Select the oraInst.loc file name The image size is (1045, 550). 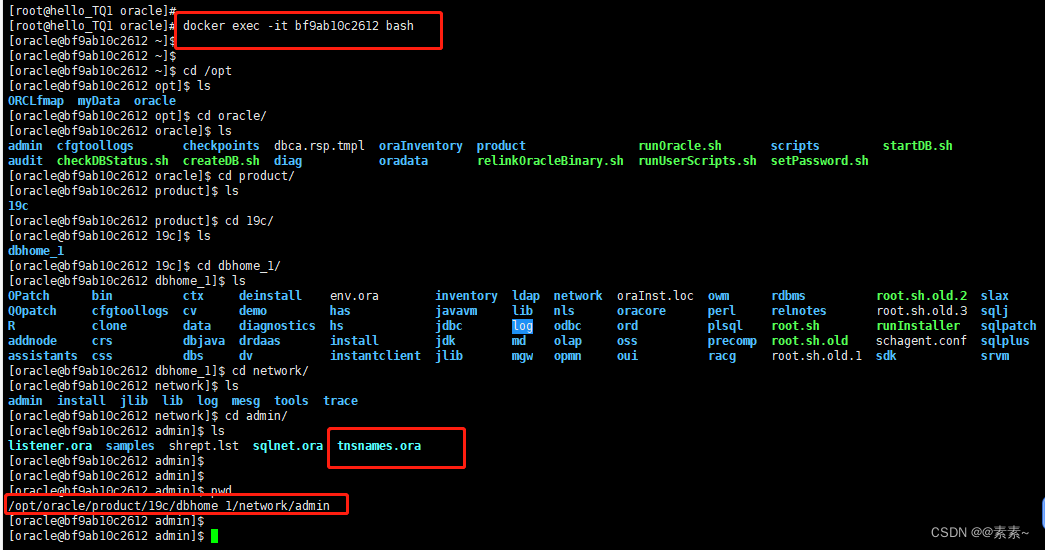click(x=655, y=296)
